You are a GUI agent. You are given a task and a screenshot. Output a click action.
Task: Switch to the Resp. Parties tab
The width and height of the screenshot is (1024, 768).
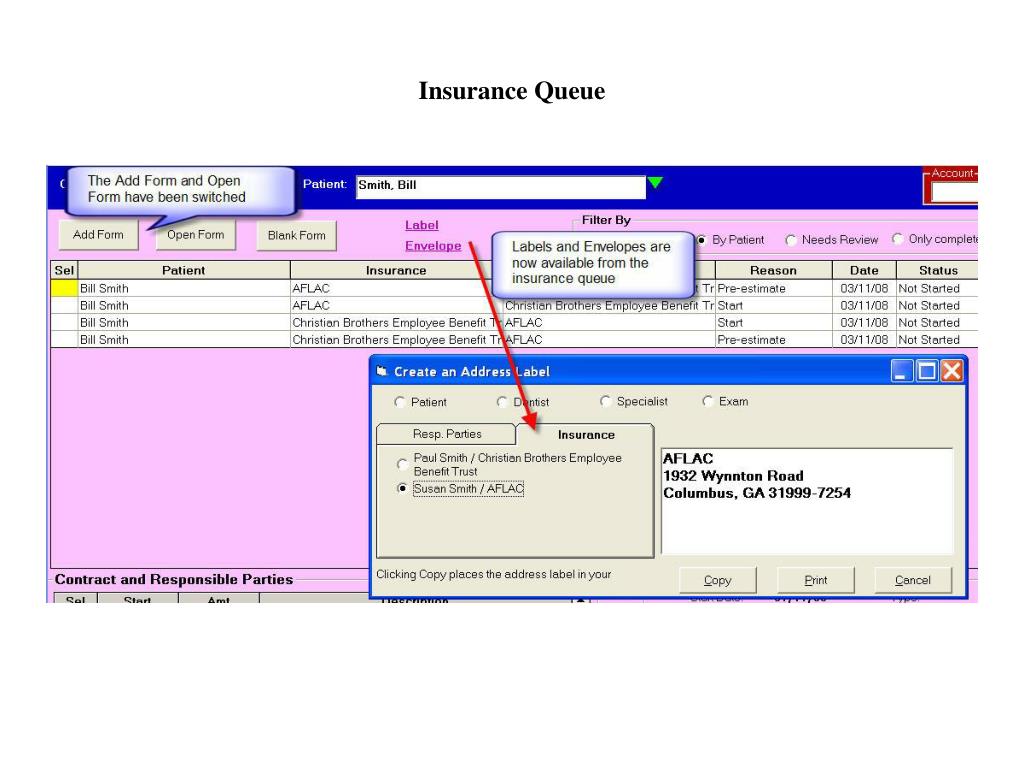tap(447, 434)
